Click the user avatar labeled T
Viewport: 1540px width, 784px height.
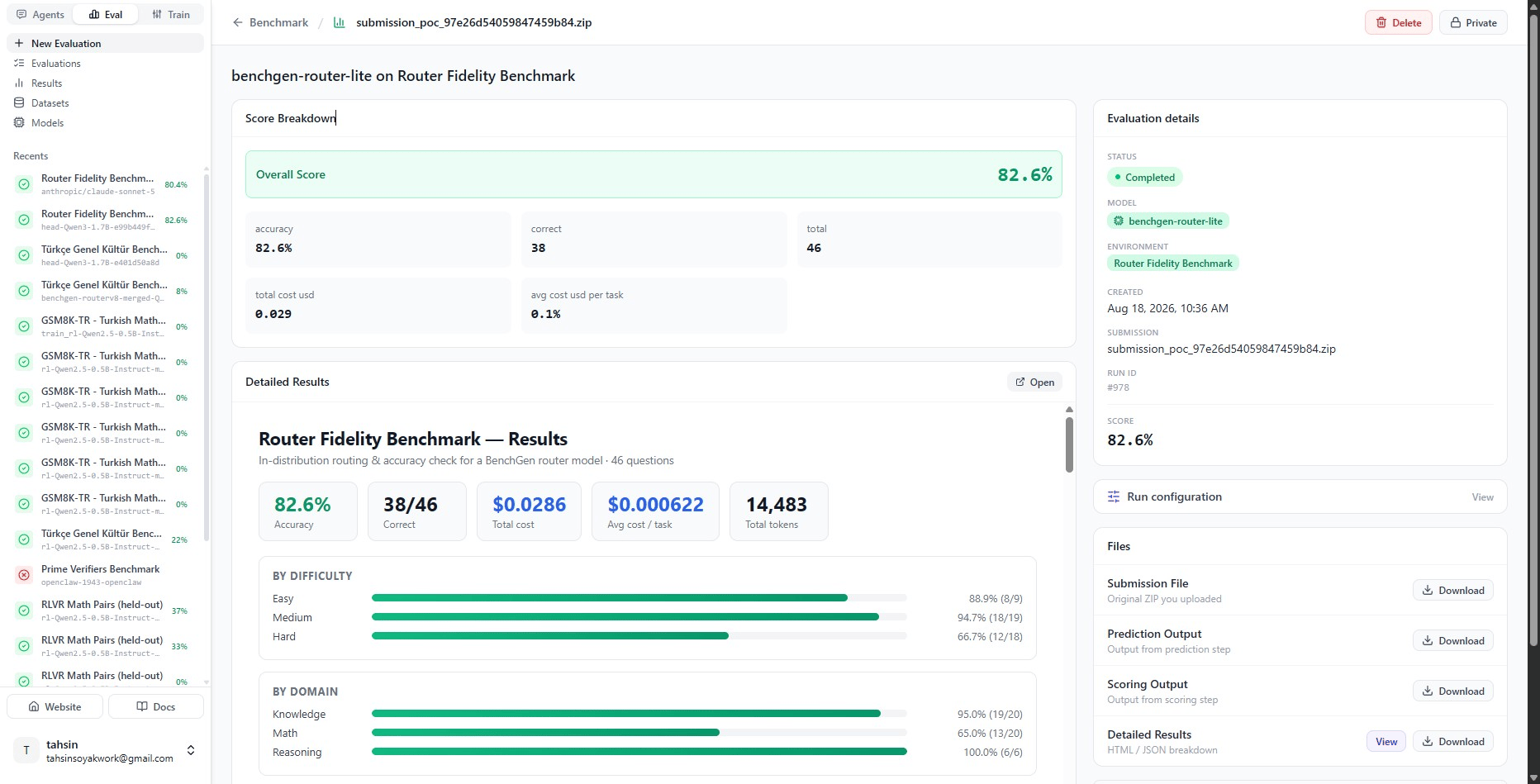pyautogui.click(x=26, y=750)
